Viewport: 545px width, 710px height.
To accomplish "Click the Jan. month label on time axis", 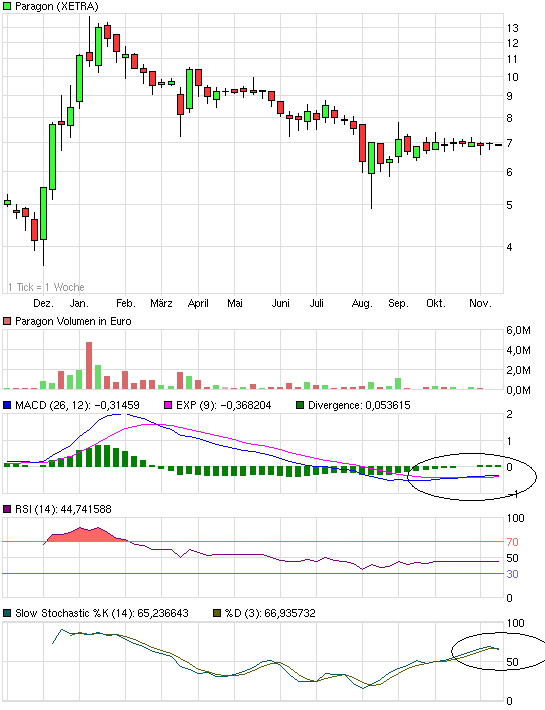I will (x=79, y=303).
